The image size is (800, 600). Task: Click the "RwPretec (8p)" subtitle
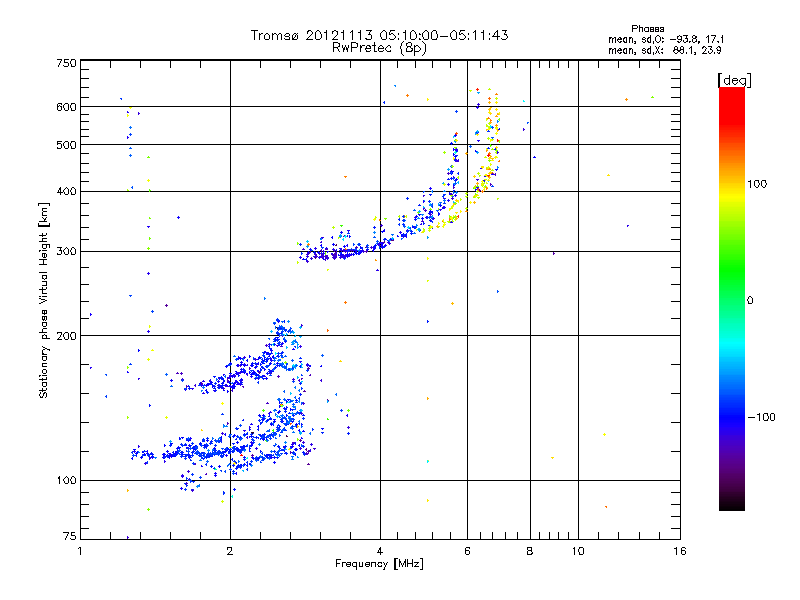coord(379,48)
